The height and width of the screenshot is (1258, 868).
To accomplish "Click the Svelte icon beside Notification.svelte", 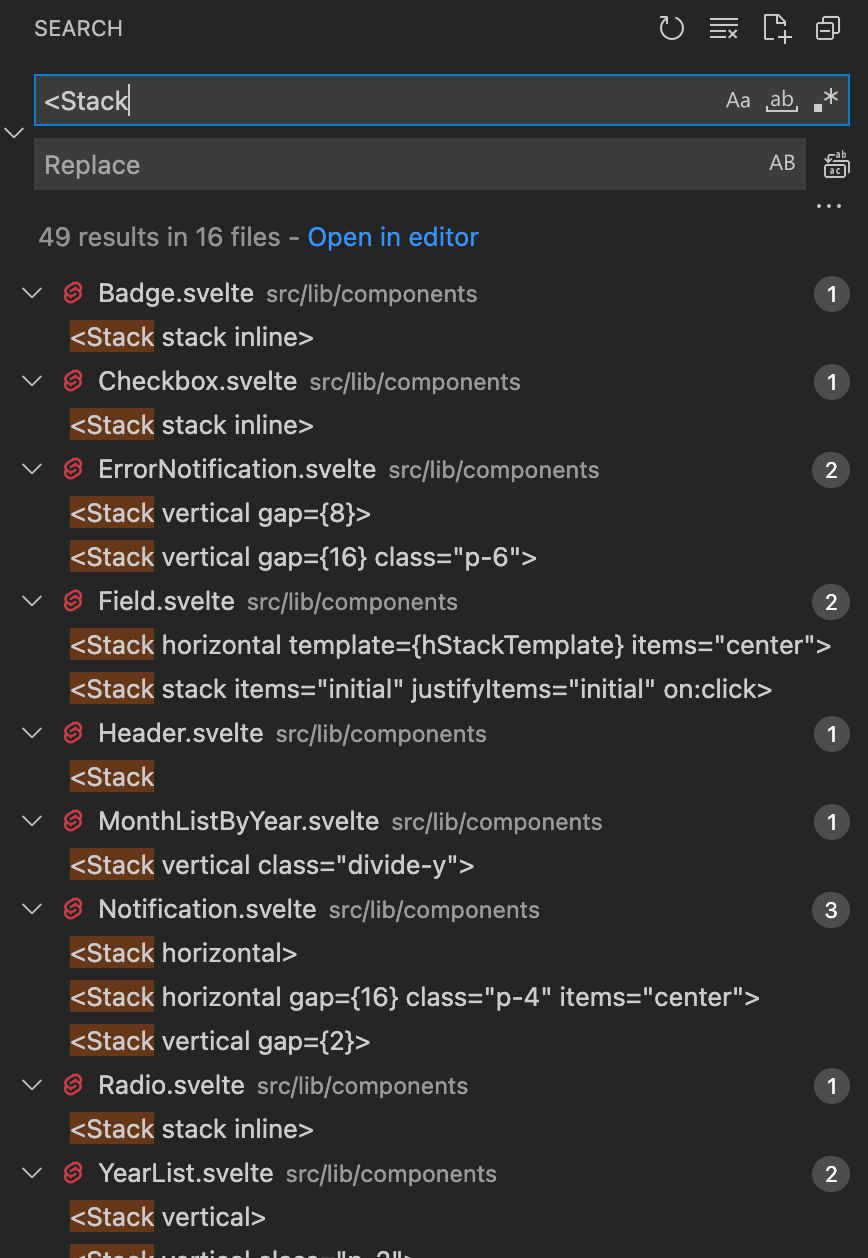I will coord(72,909).
